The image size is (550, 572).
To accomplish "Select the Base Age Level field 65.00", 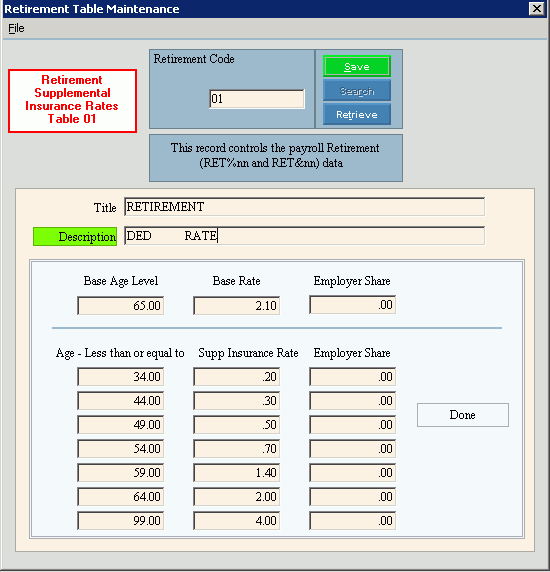I will 120,305.
